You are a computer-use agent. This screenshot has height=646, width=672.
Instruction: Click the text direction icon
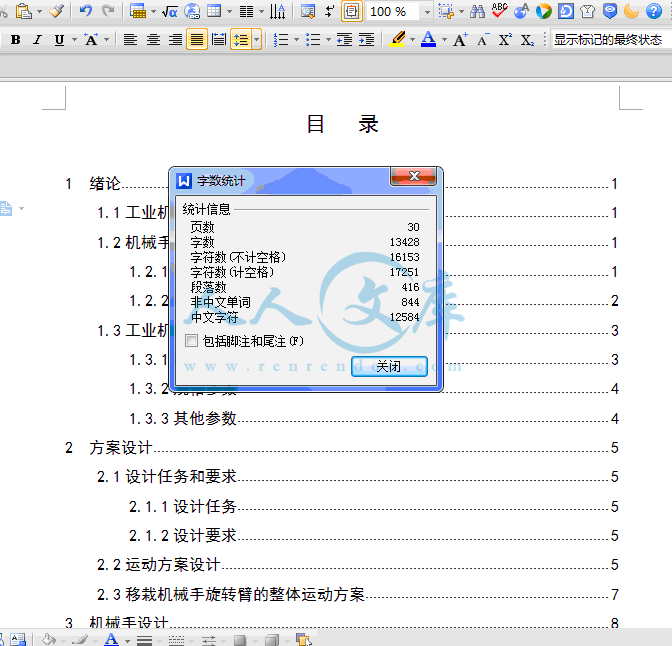pyautogui.click(x=277, y=11)
